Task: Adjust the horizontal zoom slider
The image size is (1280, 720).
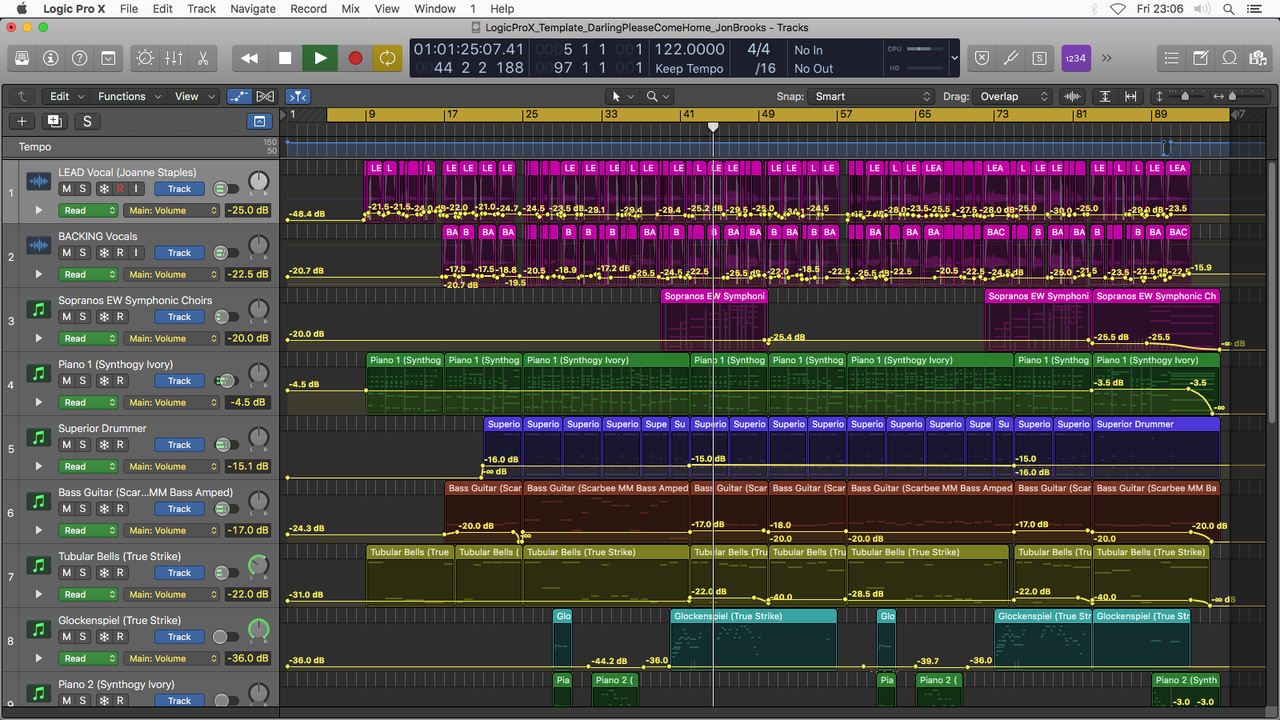Action: tap(1232, 96)
